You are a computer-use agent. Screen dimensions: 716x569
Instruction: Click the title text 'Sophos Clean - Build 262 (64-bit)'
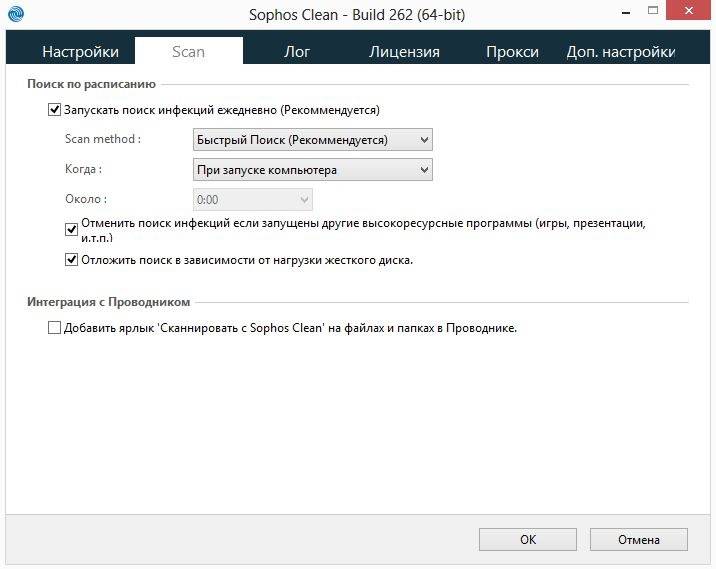[x=357, y=15]
